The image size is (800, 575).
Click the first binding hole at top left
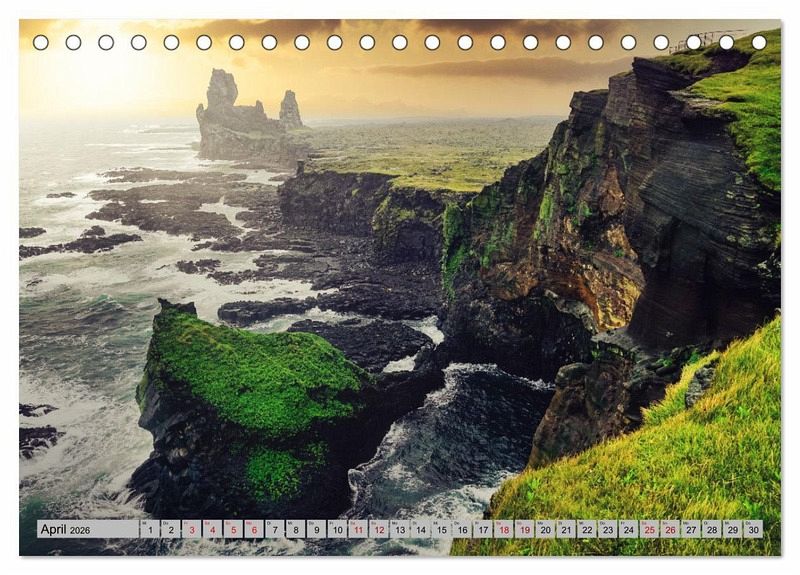[41, 42]
